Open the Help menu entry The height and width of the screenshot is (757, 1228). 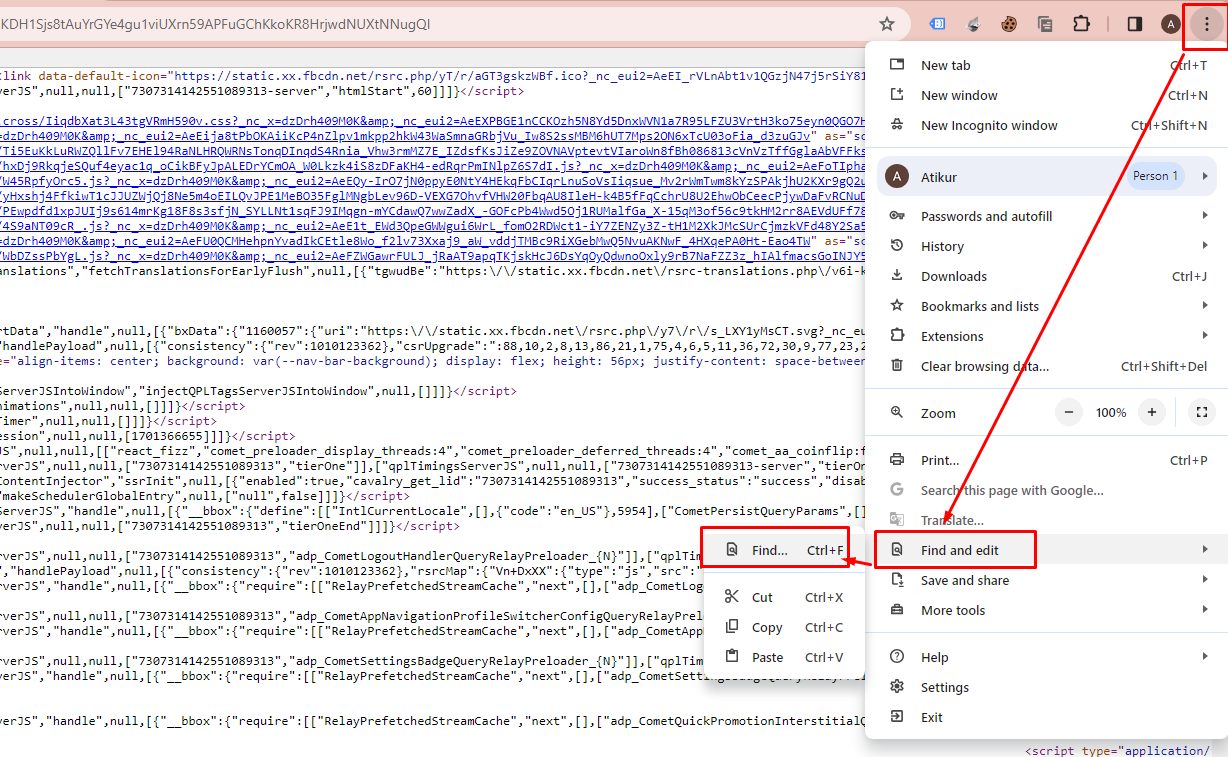pyautogui.click(x=1045, y=657)
